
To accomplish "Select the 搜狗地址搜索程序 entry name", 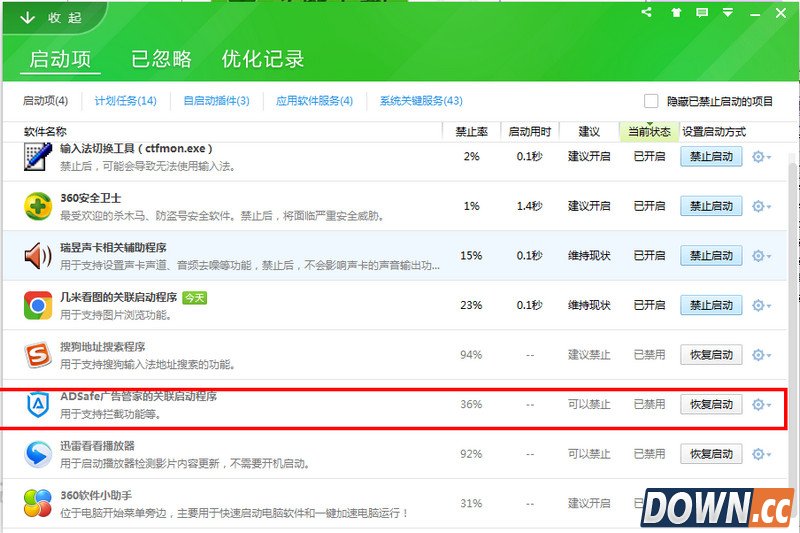I will (103, 346).
